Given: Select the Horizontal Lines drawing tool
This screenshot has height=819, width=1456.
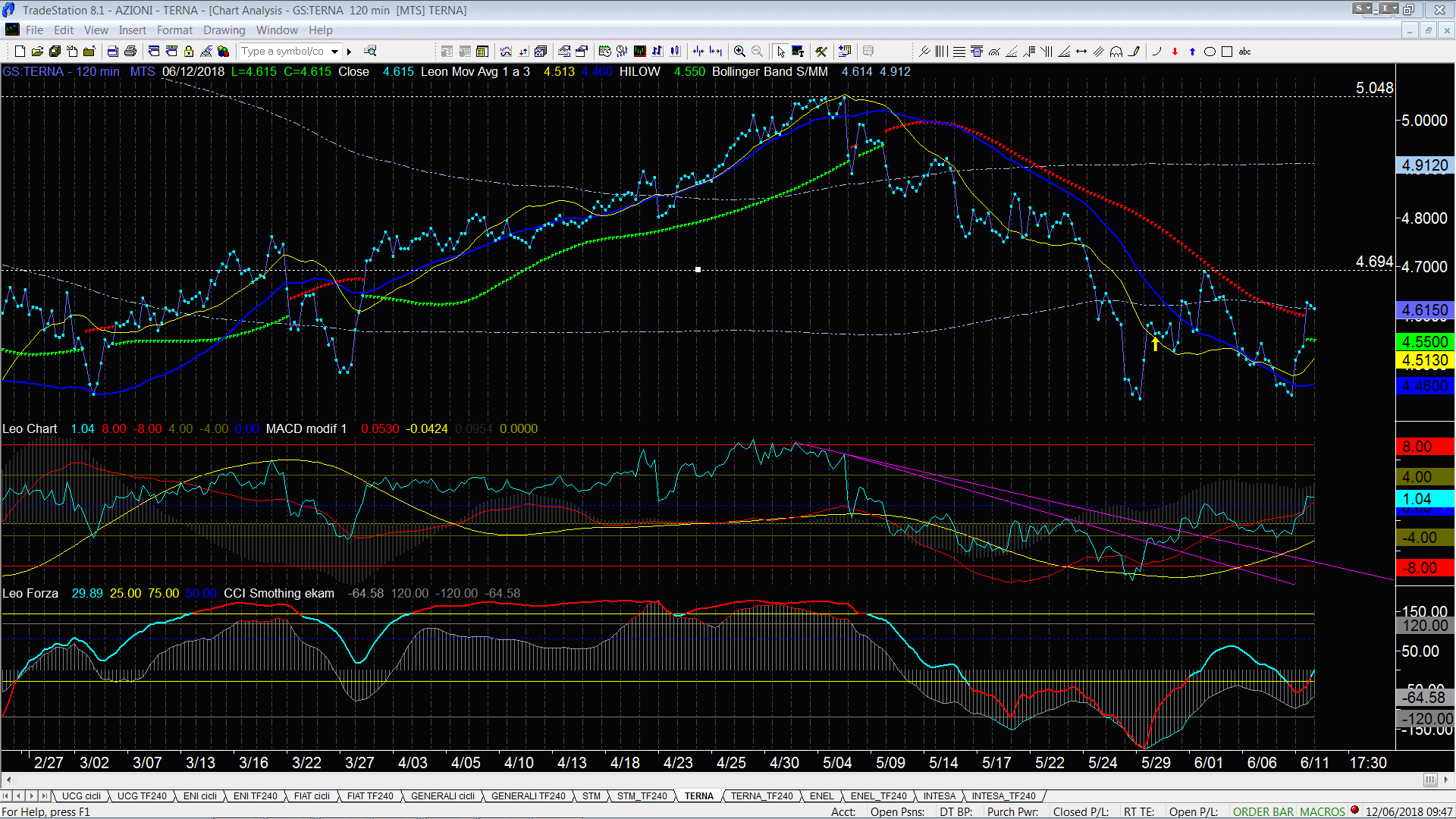Looking at the screenshot, I should point(959,52).
